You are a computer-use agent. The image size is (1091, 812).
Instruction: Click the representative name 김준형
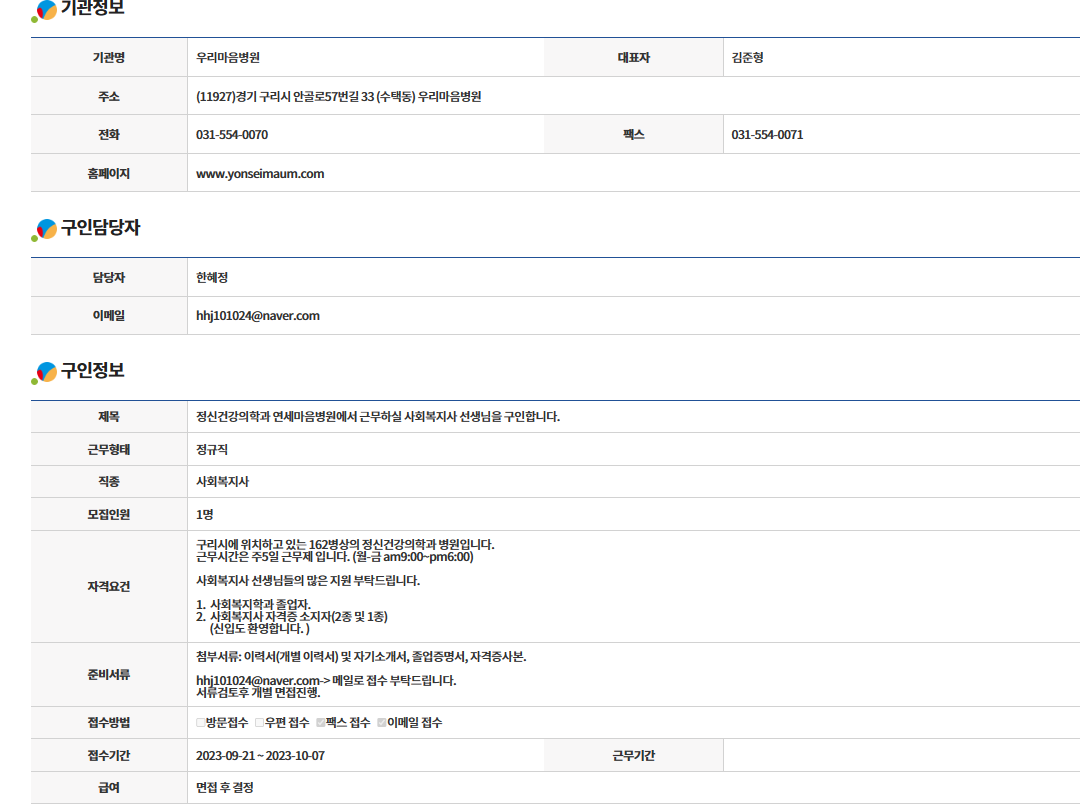[747, 58]
